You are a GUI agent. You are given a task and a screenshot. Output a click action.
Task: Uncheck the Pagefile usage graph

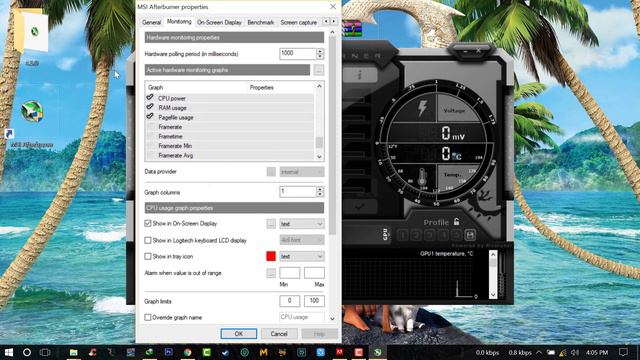pyautogui.click(x=150, y=116)
